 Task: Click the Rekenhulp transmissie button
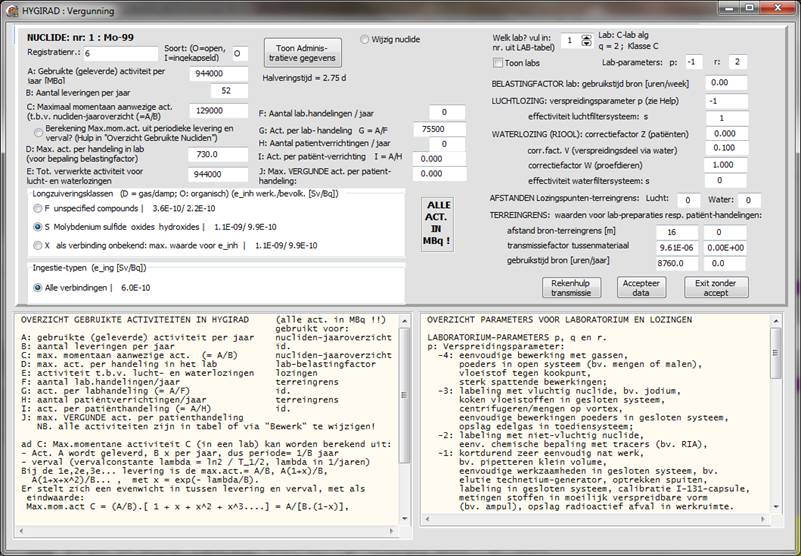point(571,288)
